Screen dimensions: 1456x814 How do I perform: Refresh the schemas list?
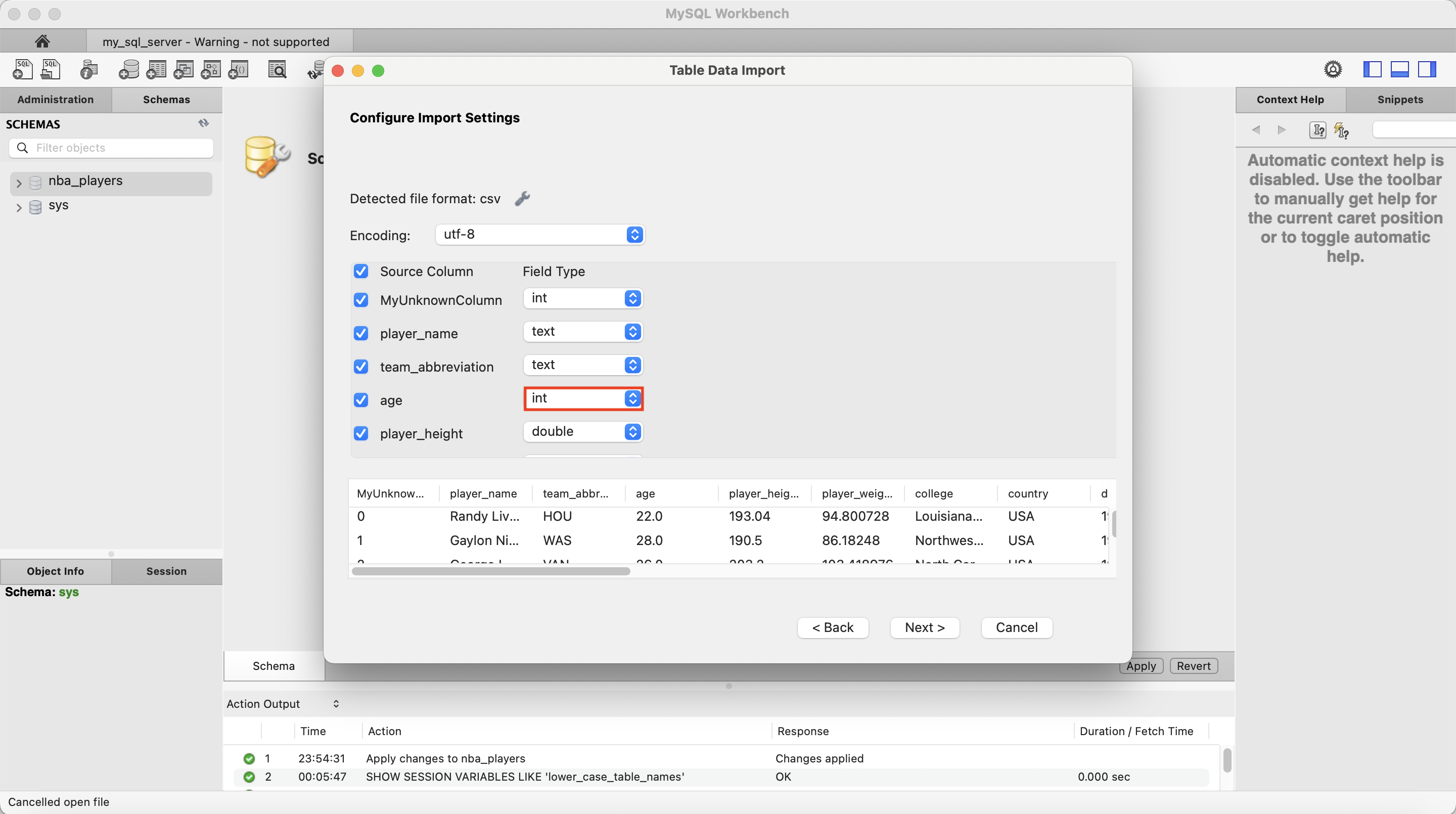click(203, 123)
